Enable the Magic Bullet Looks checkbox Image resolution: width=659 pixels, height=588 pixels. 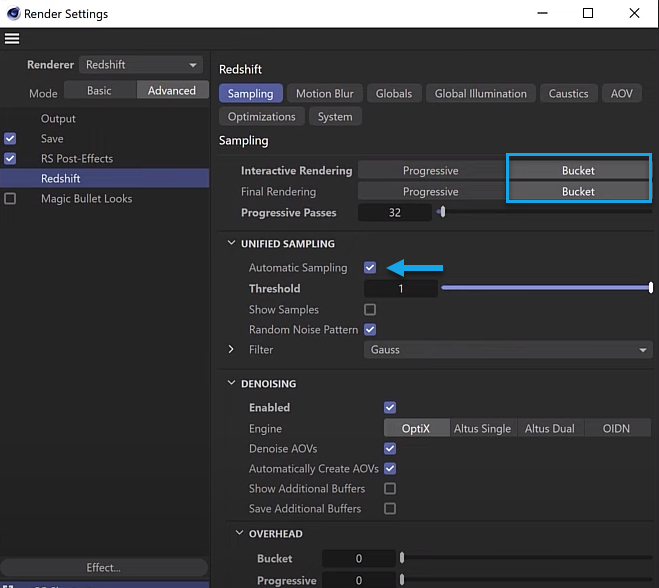click(10, 198)
